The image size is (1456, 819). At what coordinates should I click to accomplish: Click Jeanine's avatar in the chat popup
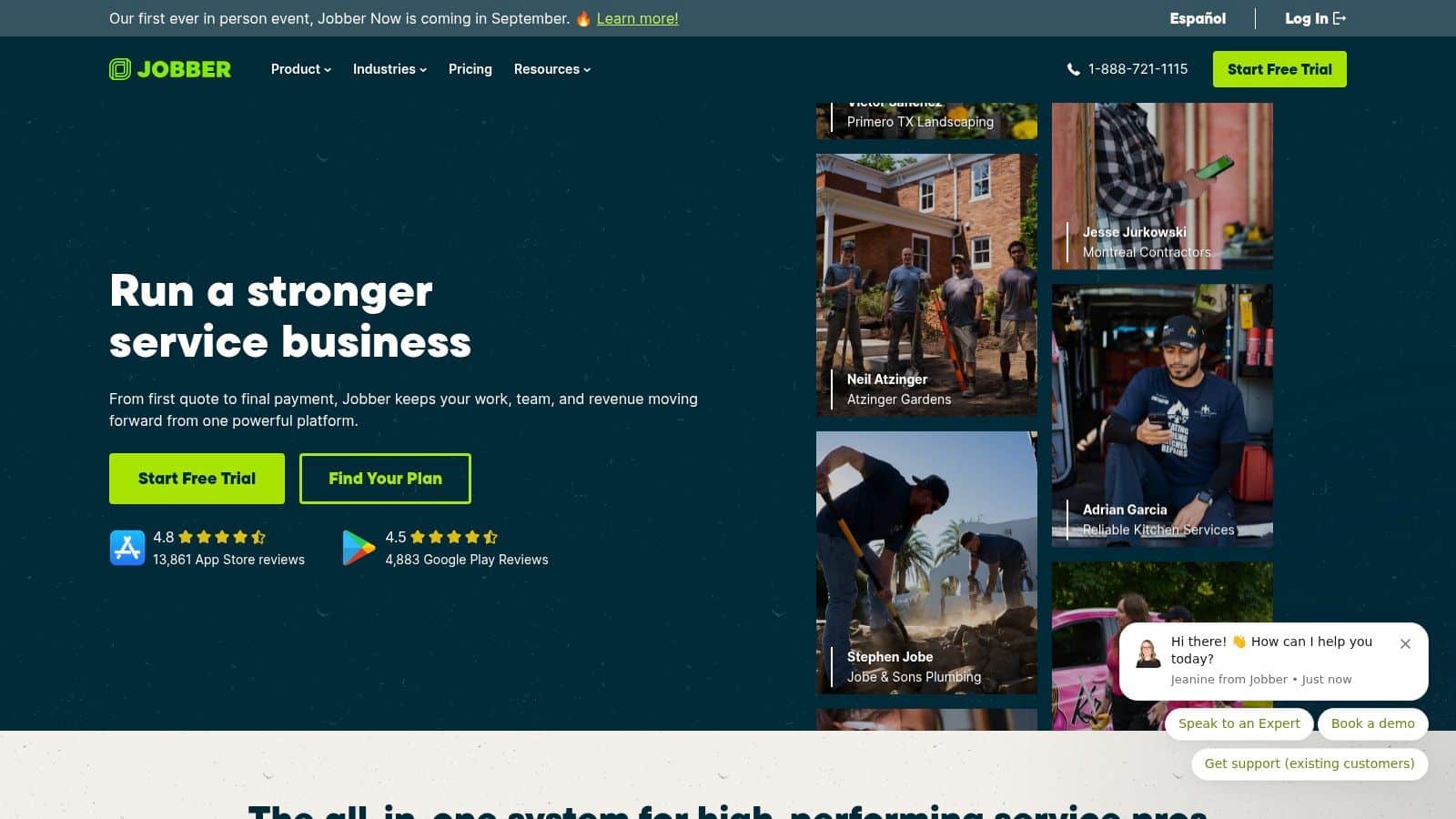point(1148,653)
